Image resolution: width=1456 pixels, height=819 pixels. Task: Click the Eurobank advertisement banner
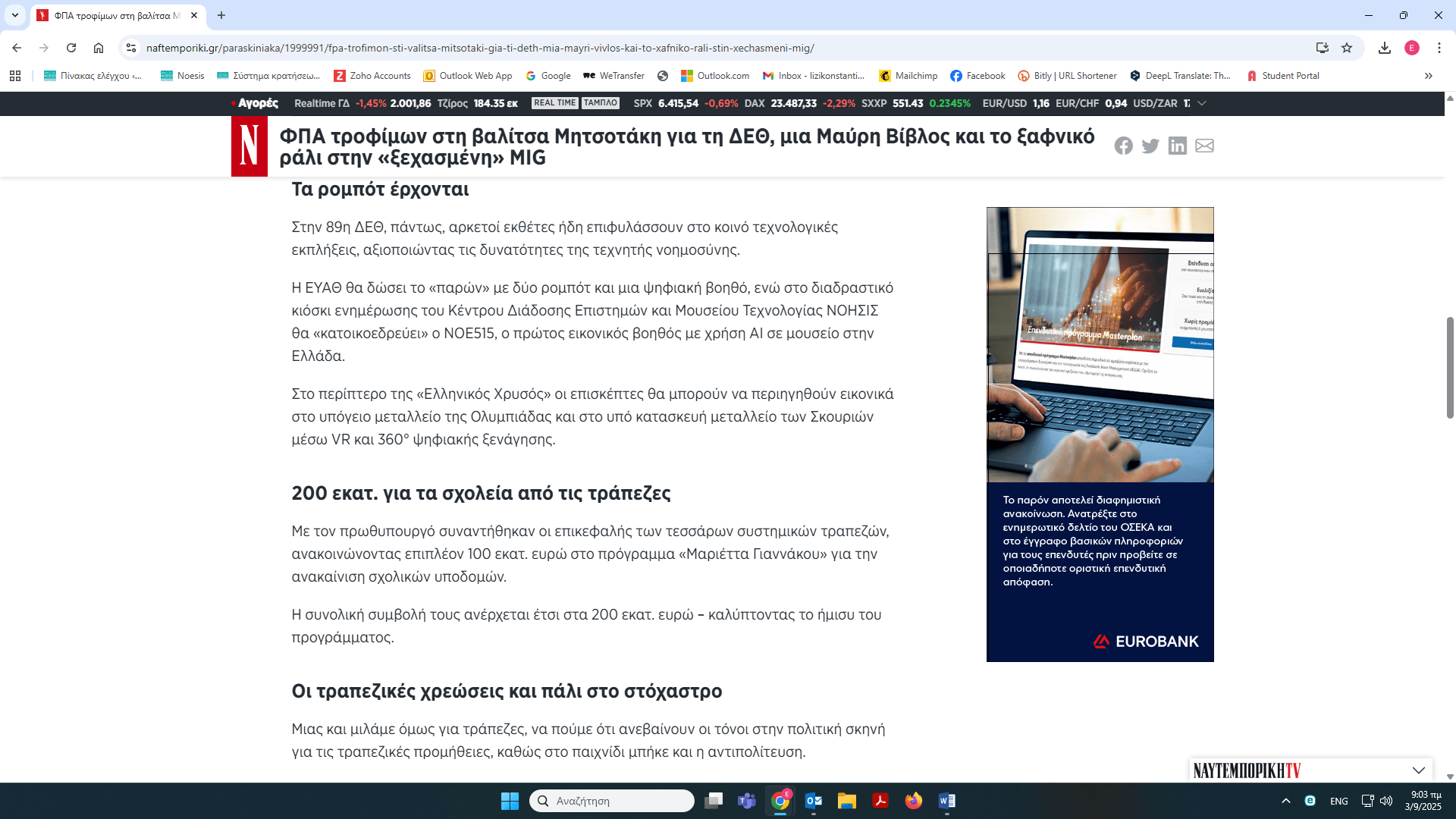1100,434
